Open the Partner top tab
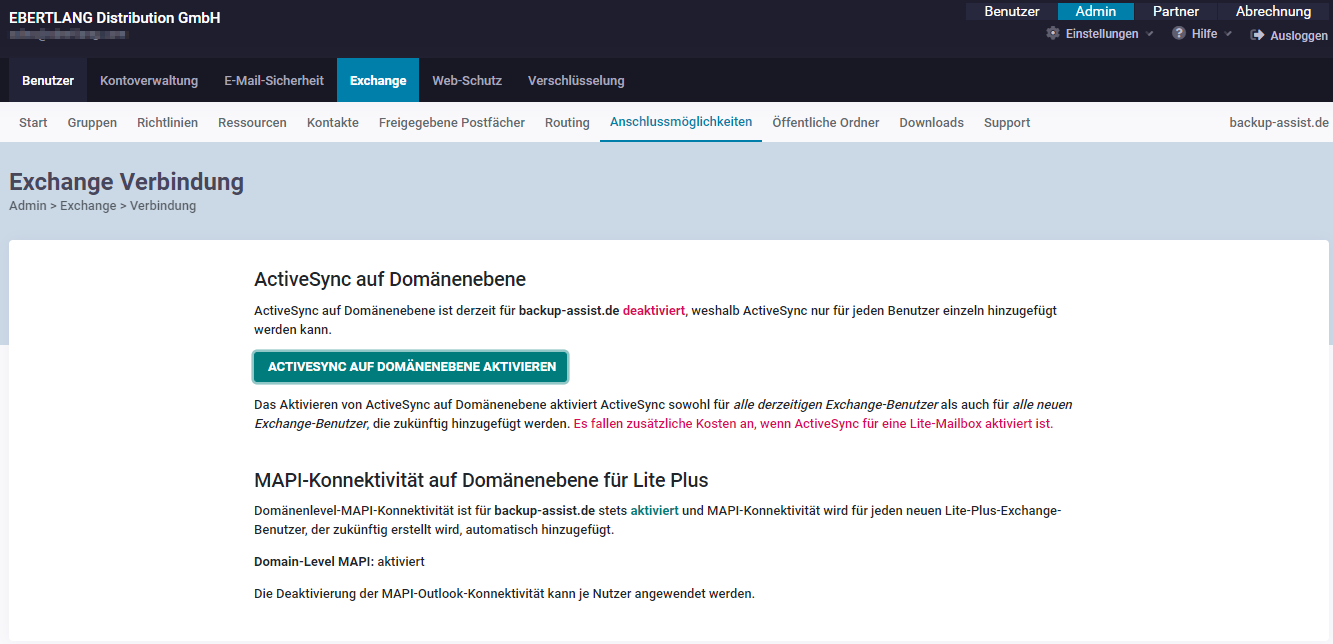 point(1176,12)
